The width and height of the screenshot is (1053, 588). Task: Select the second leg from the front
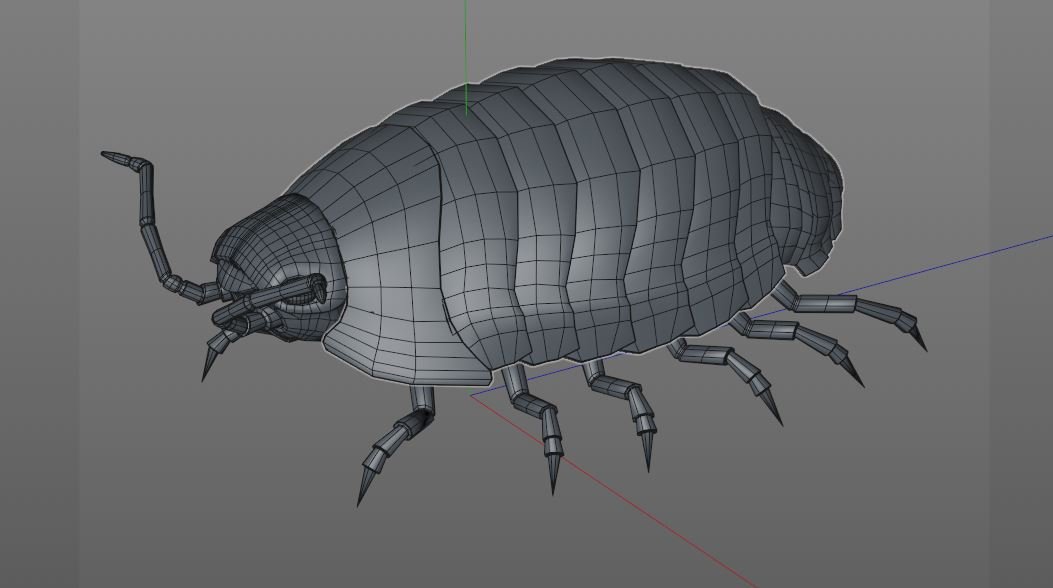click(540, 418)
